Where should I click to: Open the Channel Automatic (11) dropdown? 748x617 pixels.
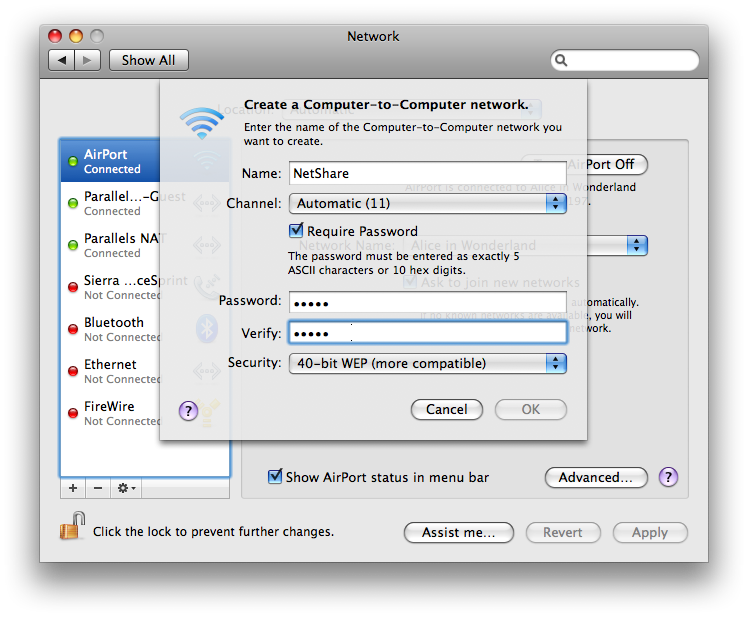(427, 204)
